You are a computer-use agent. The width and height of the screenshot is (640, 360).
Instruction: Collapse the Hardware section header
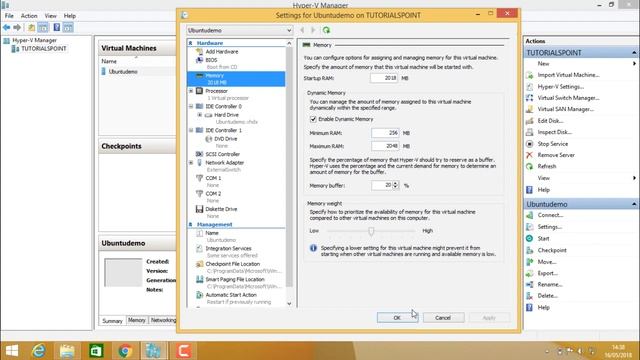coord(190,43)
